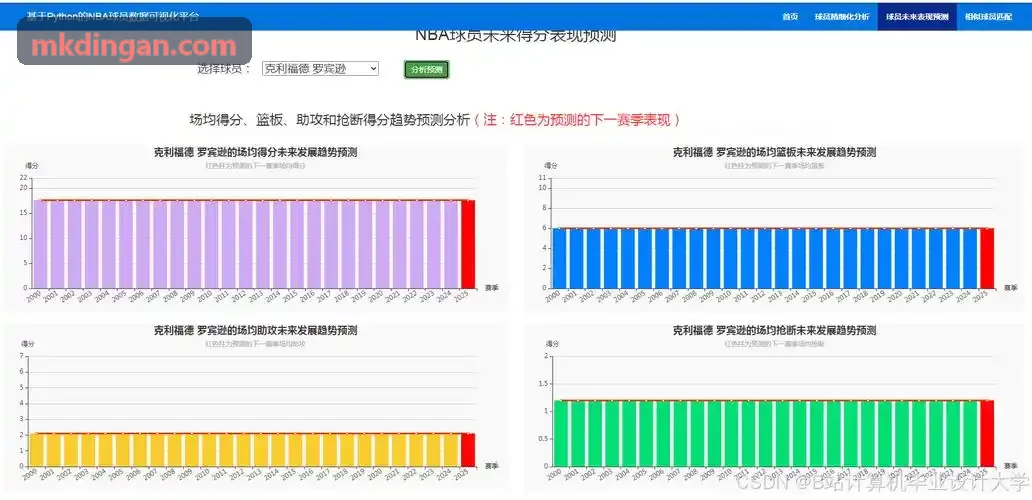Click the platform title in the top-left navbar
This screenshot has height=500, width=1032.
[x=112, y=16]
